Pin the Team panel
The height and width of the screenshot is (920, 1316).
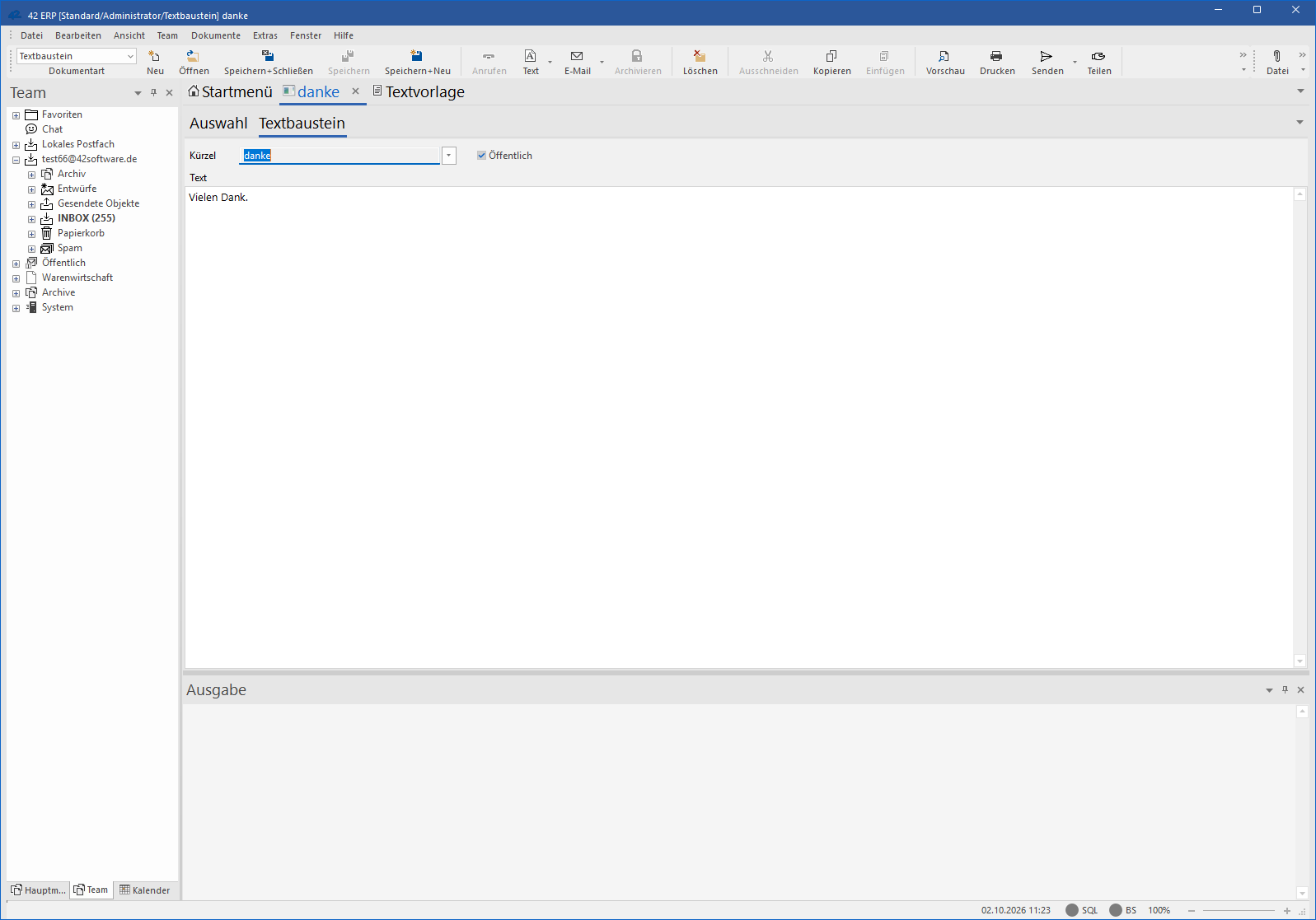pos(153,93)
